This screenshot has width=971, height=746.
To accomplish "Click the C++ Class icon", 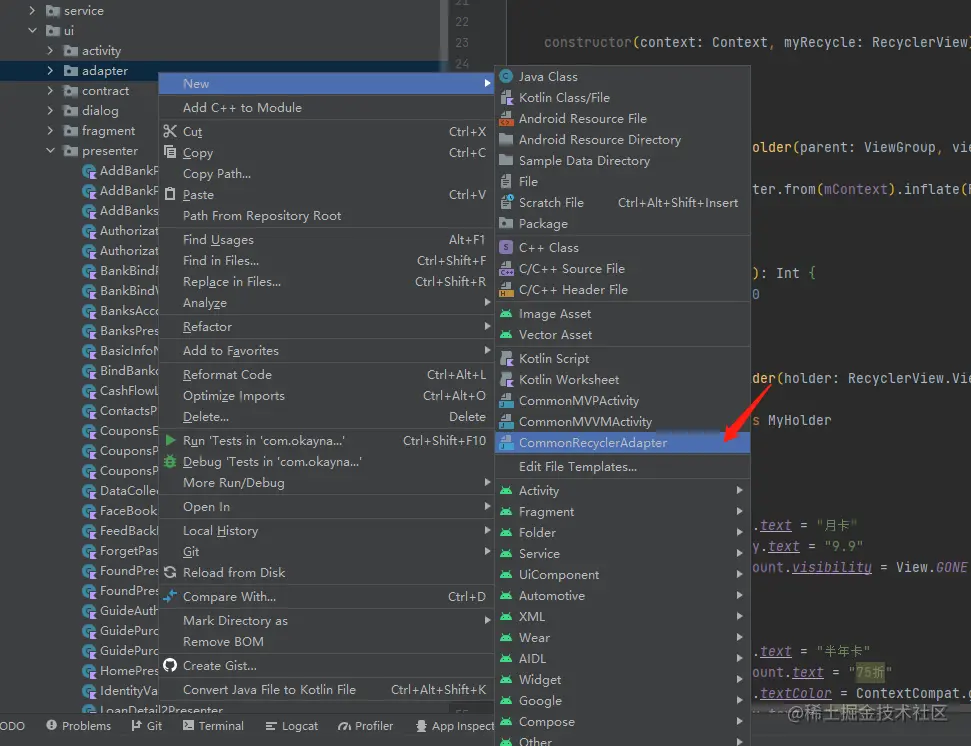I will [x=506, y=248].
